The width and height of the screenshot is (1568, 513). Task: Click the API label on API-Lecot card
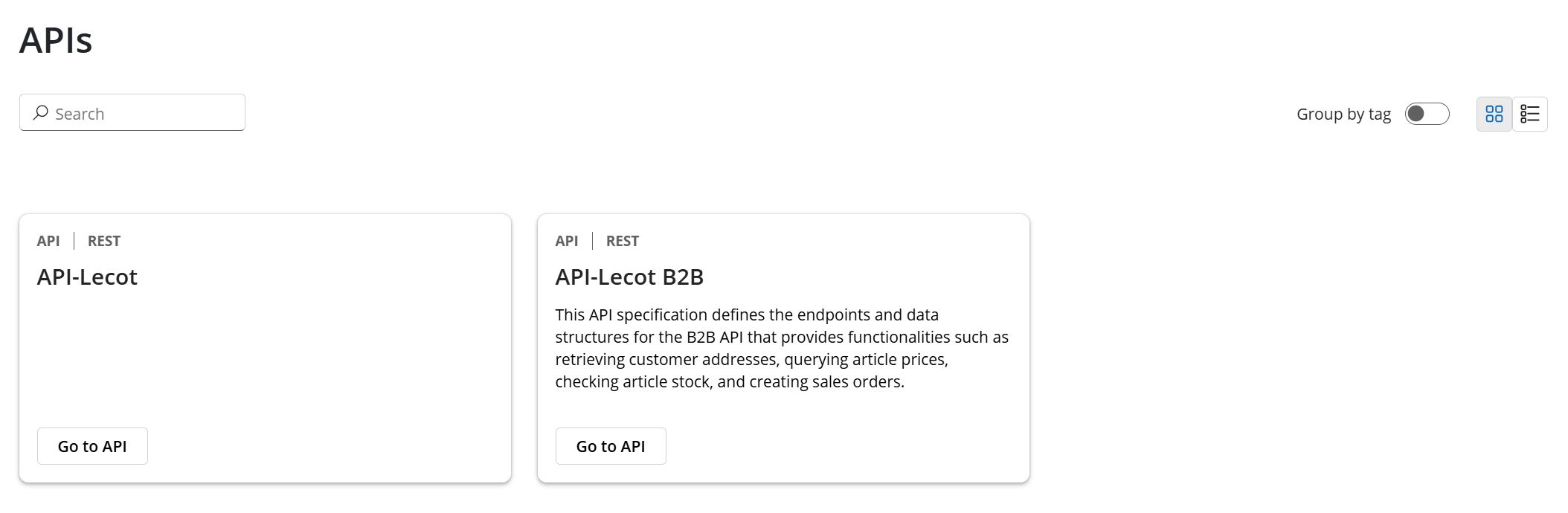(x=48, y=241)
